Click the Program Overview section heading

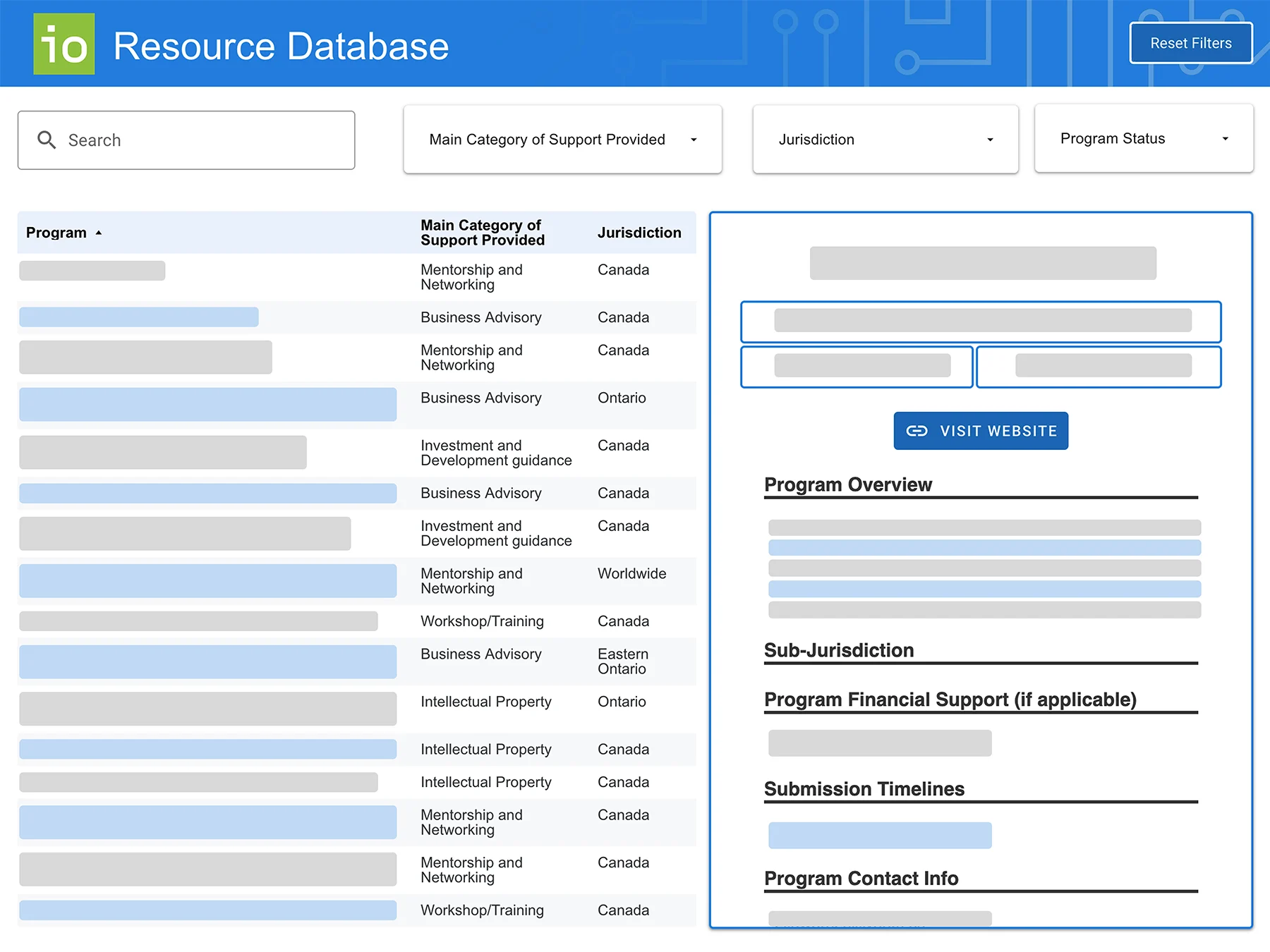click(x=847, y=484)
